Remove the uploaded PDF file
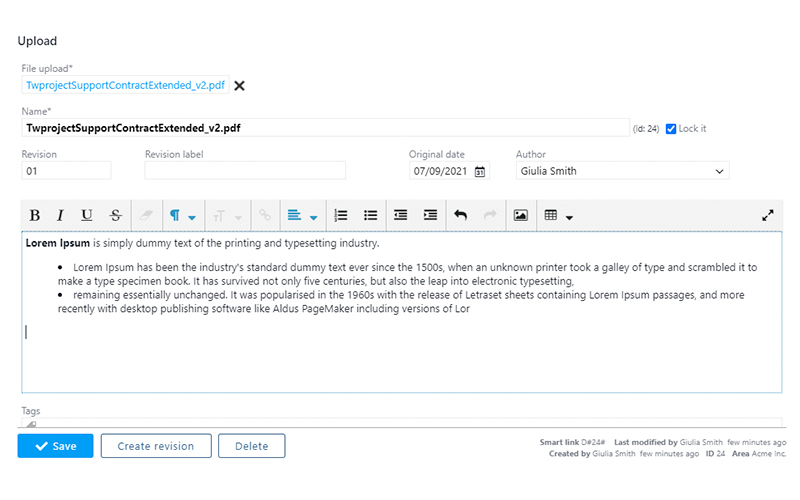 pyautogui.click(x=239, y=86)
